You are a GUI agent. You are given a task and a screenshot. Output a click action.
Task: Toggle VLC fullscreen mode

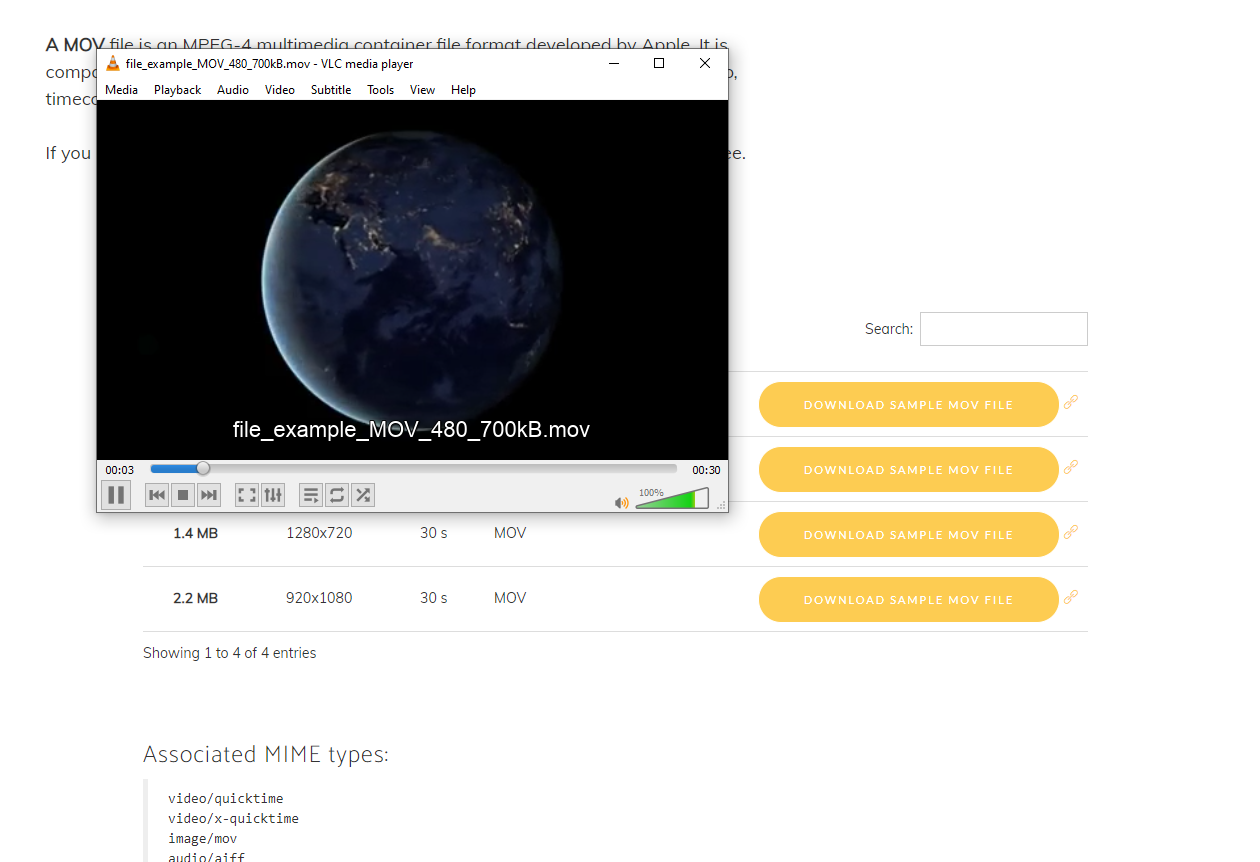(247, 494)
